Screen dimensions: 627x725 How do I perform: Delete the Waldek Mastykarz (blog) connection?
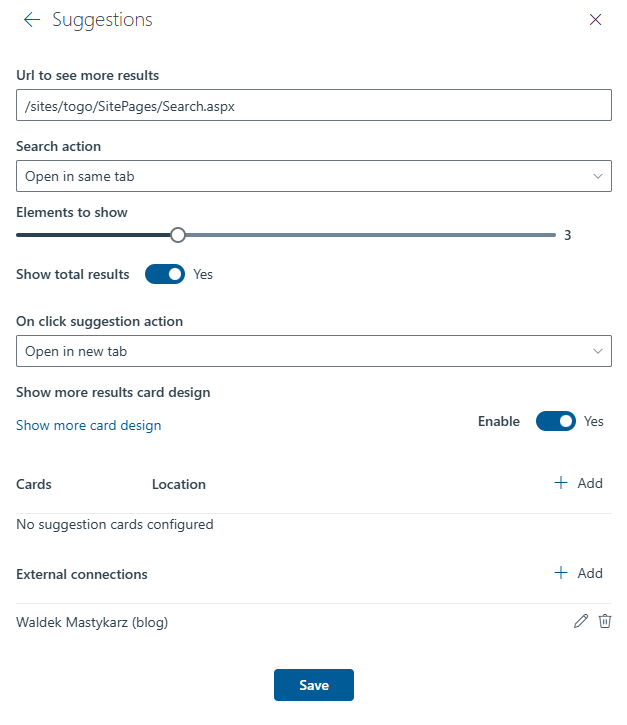click(605, 621)
